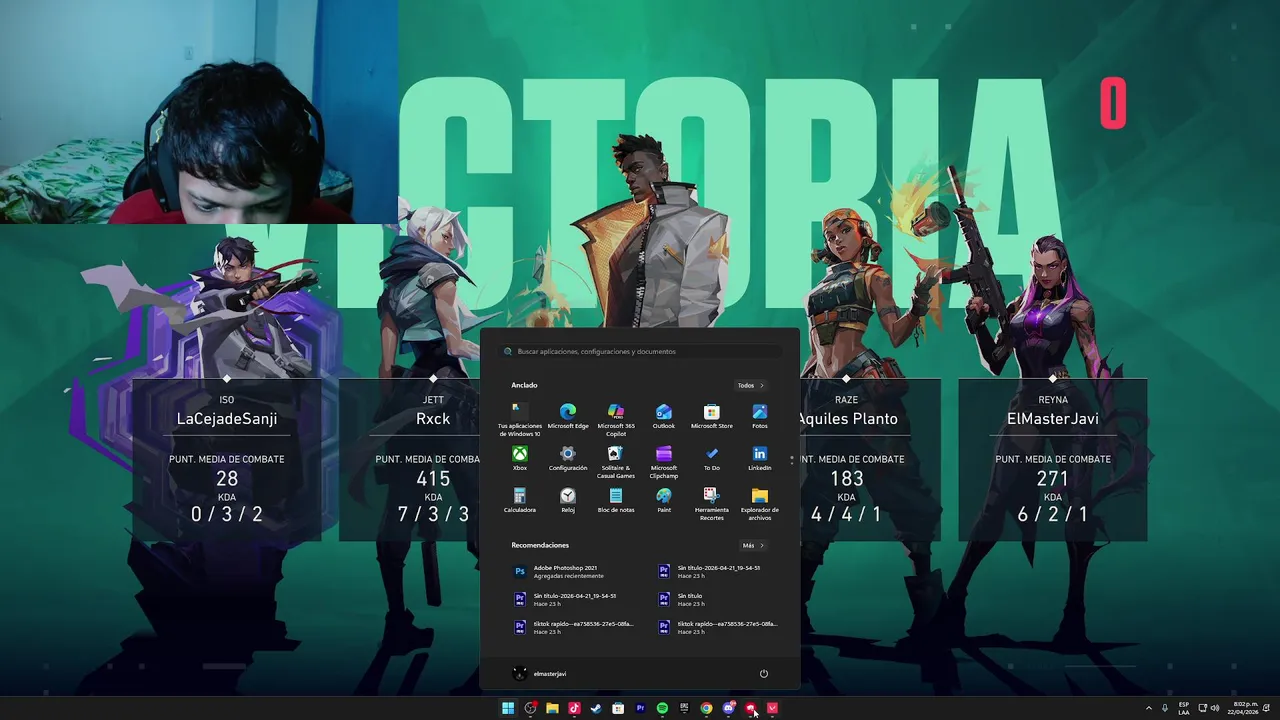Click combat score '183' on RAZE card
This screenshot has width=1280, height=720.
[847, 479]
